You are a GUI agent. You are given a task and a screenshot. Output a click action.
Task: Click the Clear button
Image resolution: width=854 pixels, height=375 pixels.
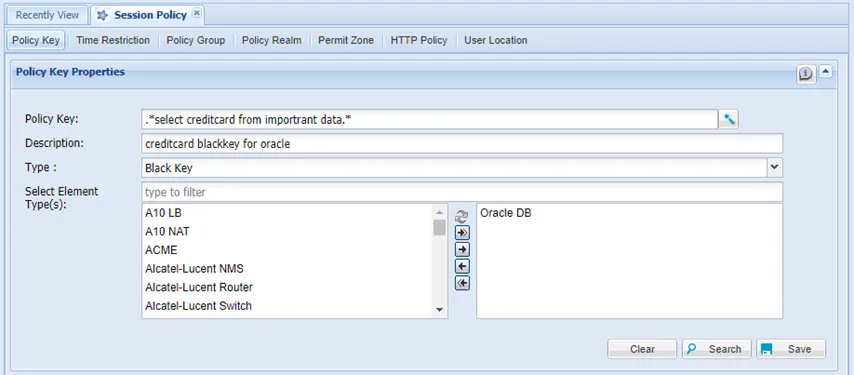click(642, 349)
